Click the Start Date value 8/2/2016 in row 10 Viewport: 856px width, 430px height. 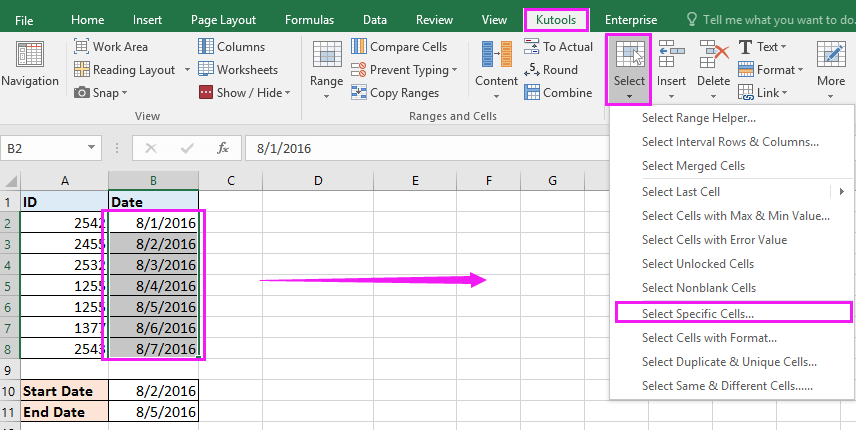[x=153, y=391]
